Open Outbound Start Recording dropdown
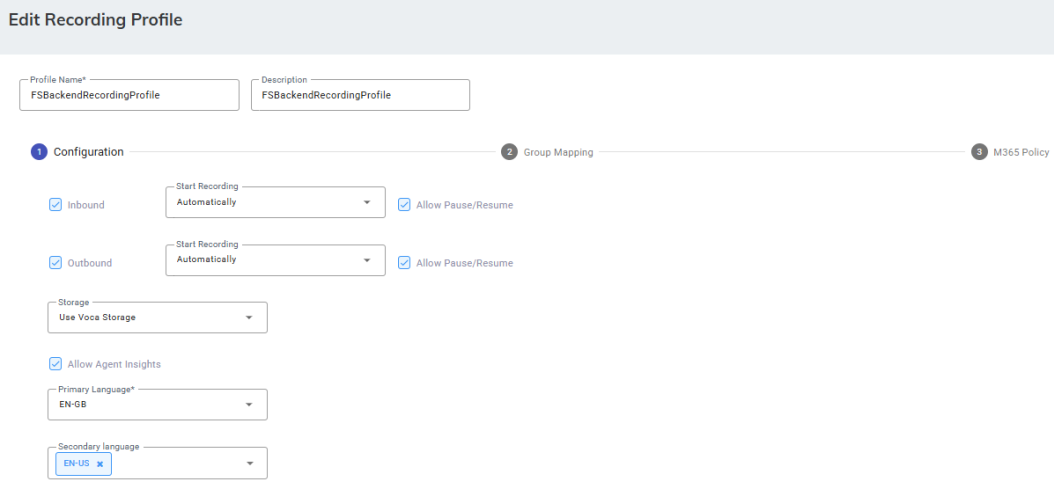 275,260
